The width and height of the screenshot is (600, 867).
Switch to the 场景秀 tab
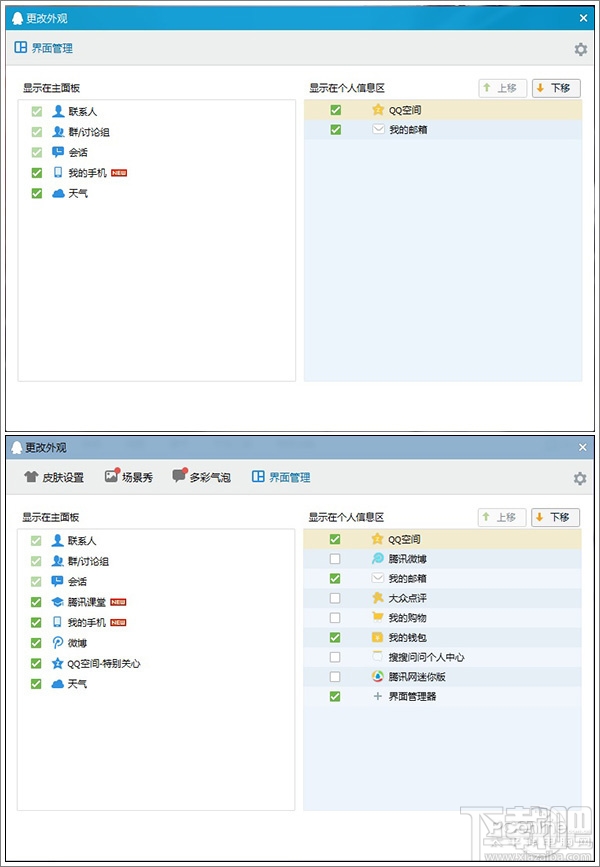pyautogui.click(x=129, y=477)
